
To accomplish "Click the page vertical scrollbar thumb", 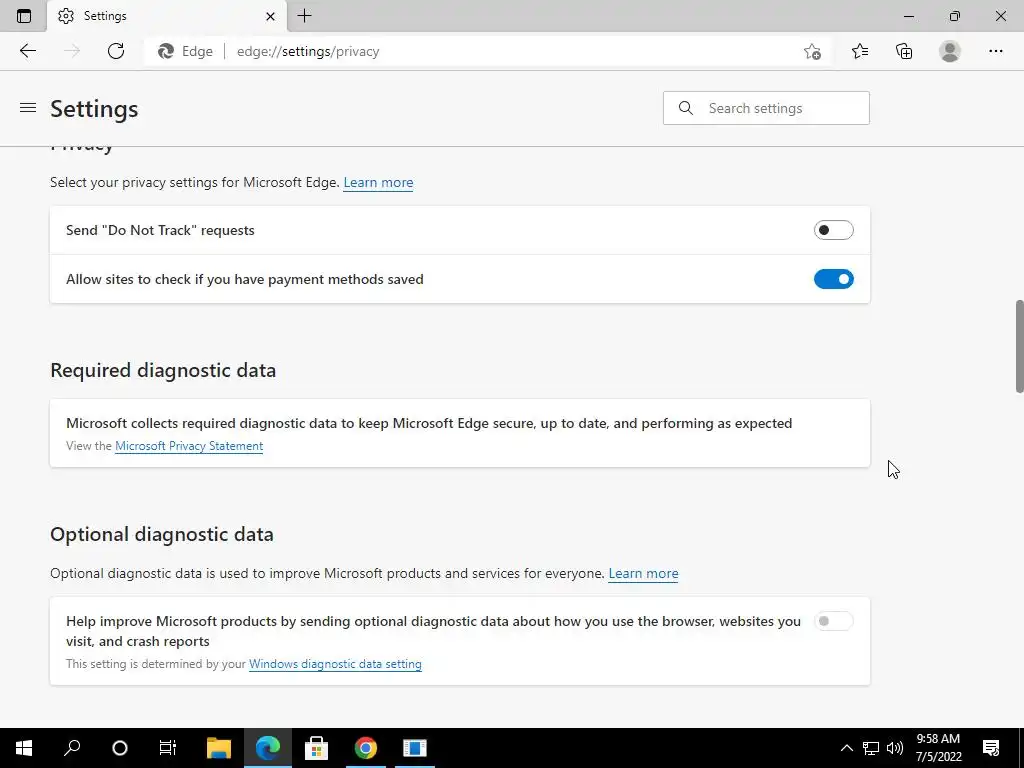I will click(x=1019, y=346).
